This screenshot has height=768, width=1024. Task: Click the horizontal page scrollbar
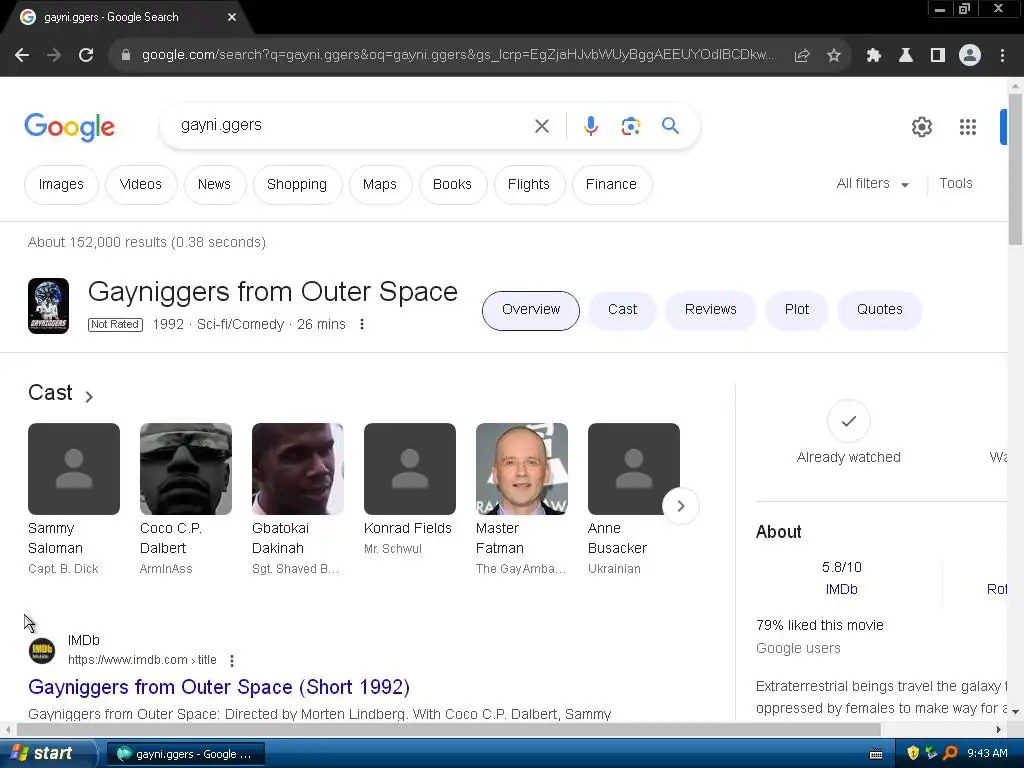[449, 729]
